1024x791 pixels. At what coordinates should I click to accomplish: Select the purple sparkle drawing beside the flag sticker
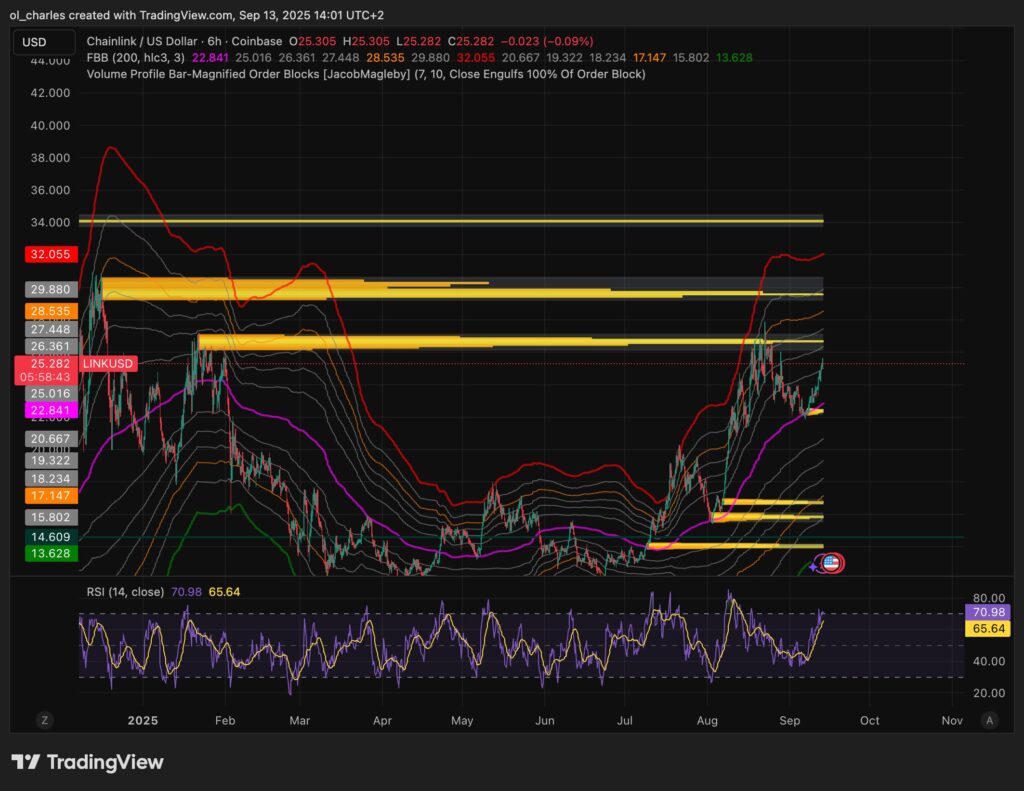click(812, 566)
